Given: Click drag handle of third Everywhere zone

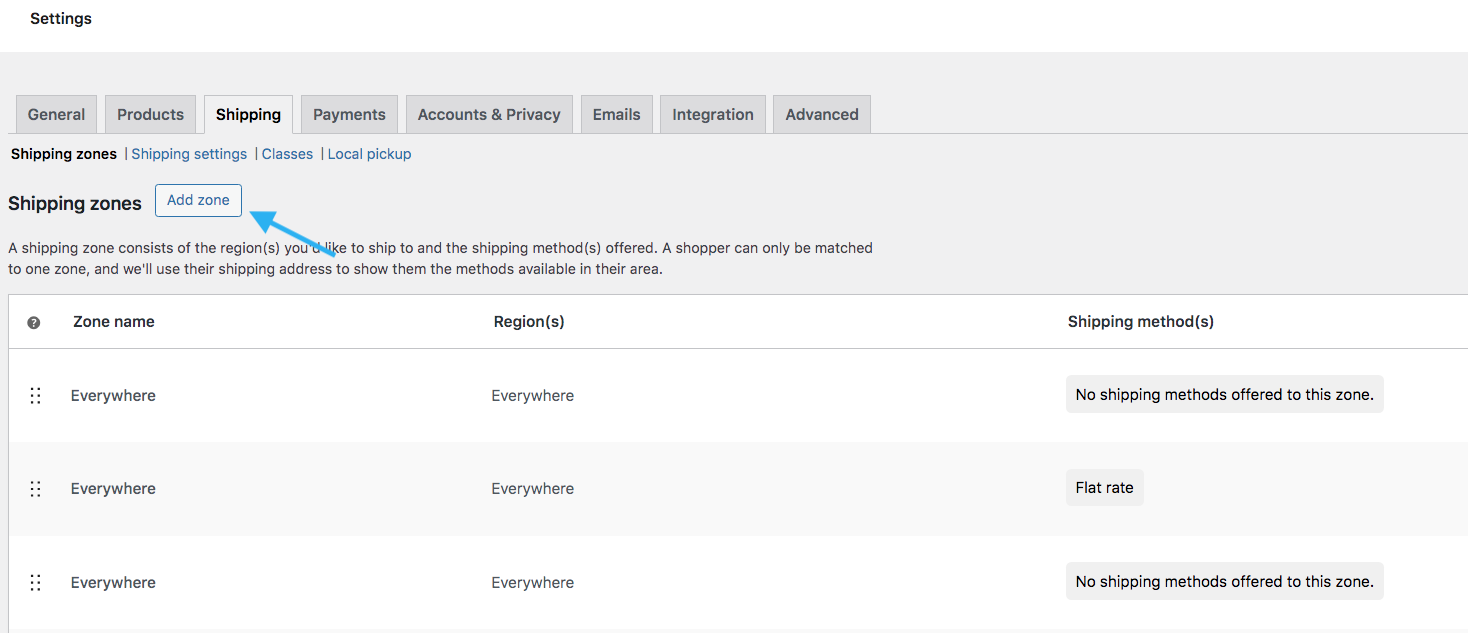Looking at the screenshot, I should pyautogui.click(x=36, y=583).
